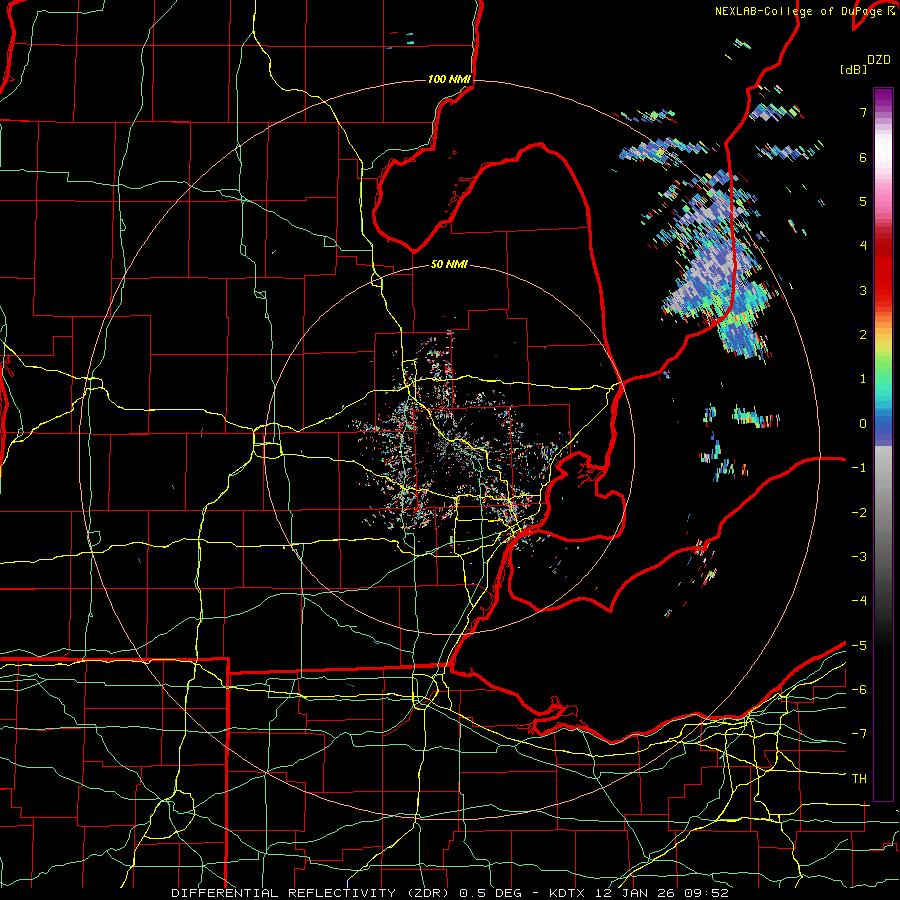
Task: Click the 100 NMI range ring label
Action: (x=449, y=79)
